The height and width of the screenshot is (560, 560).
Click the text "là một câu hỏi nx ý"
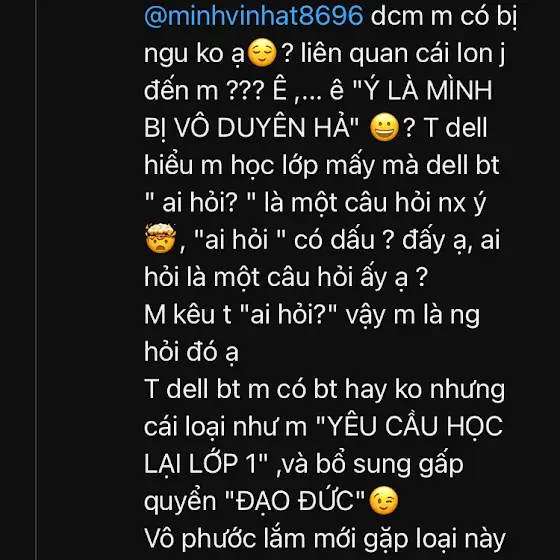tap(375, 202)
